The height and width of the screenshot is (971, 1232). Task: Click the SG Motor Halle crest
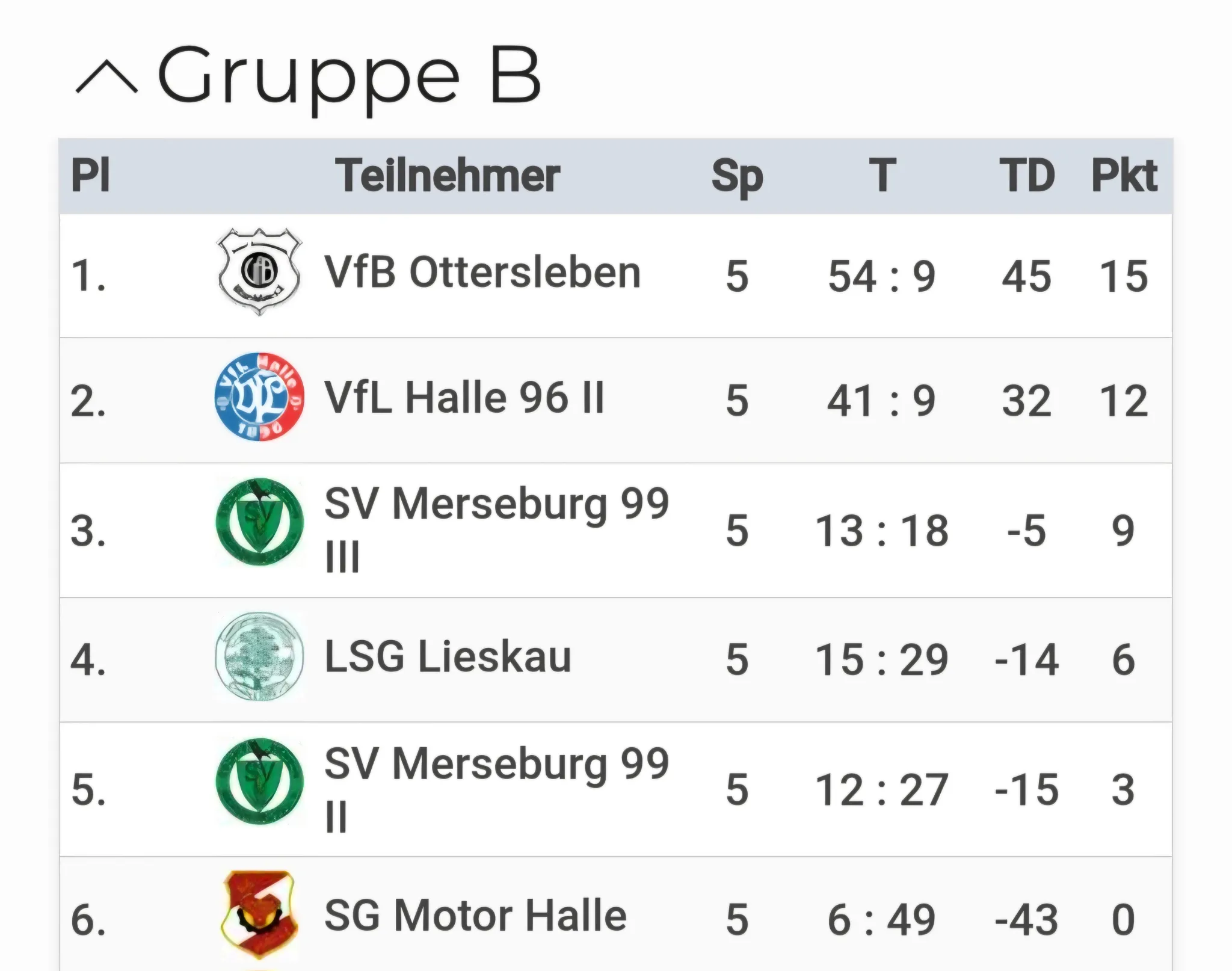(x=259, y=914)
